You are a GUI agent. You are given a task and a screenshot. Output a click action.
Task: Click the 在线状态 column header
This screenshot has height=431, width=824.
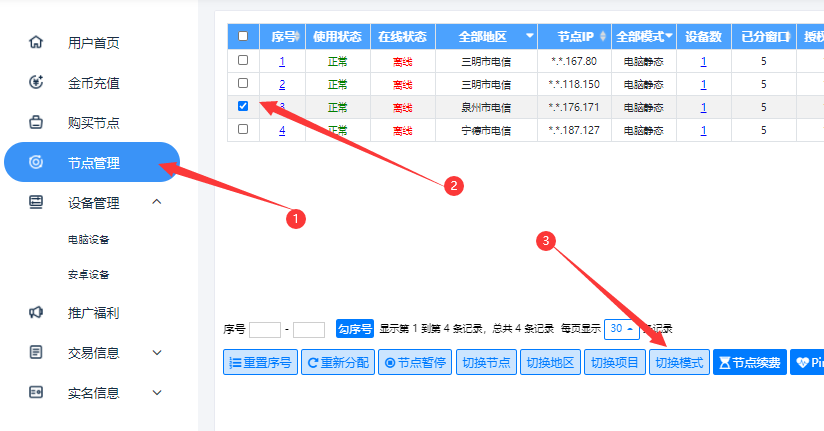pos(403,36)
